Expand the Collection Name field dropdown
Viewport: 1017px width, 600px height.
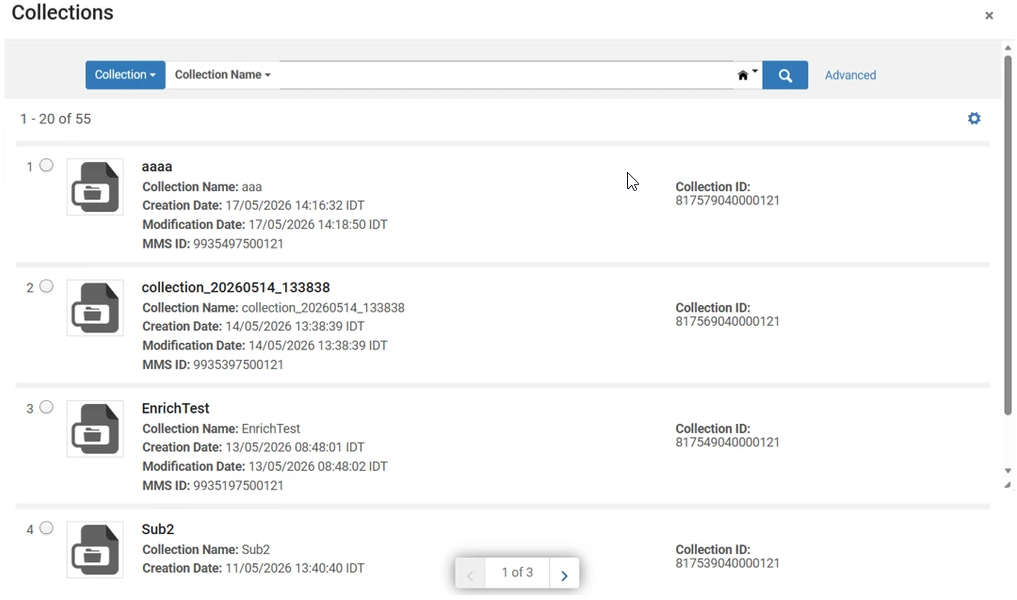pyautogui.click(x=222, y=75)
